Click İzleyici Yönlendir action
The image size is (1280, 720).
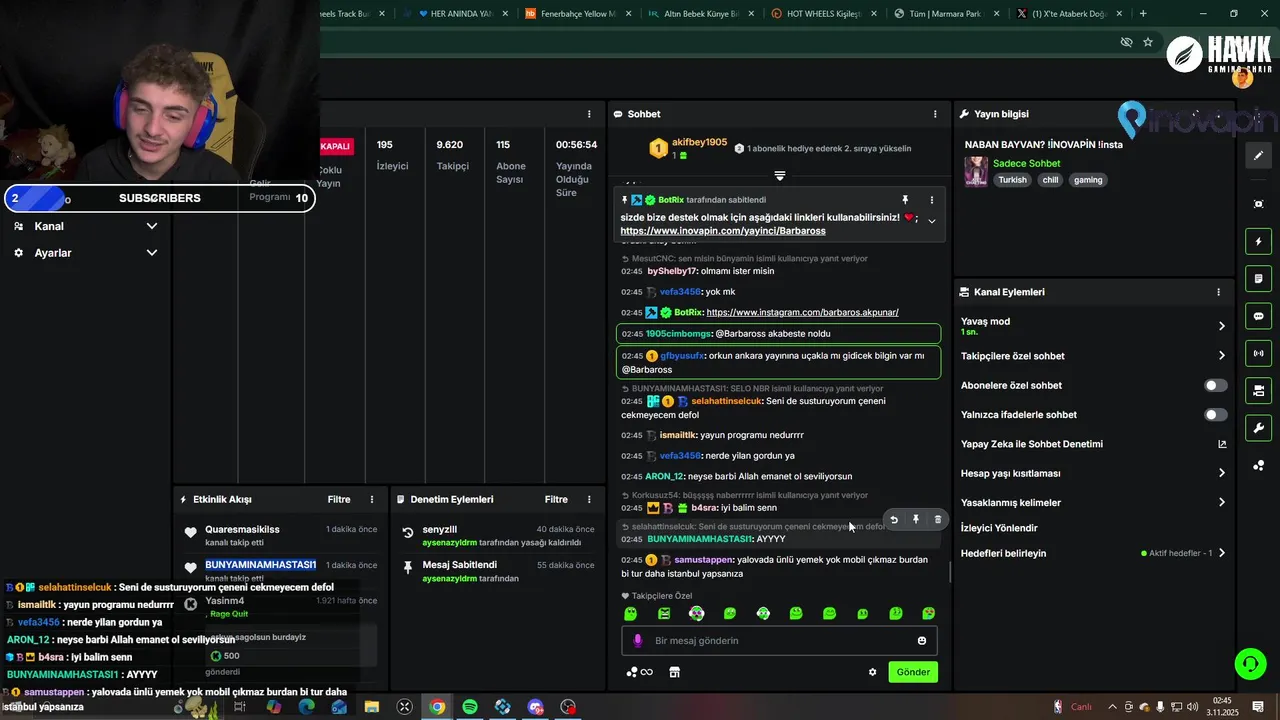click(x=999, y=528)
